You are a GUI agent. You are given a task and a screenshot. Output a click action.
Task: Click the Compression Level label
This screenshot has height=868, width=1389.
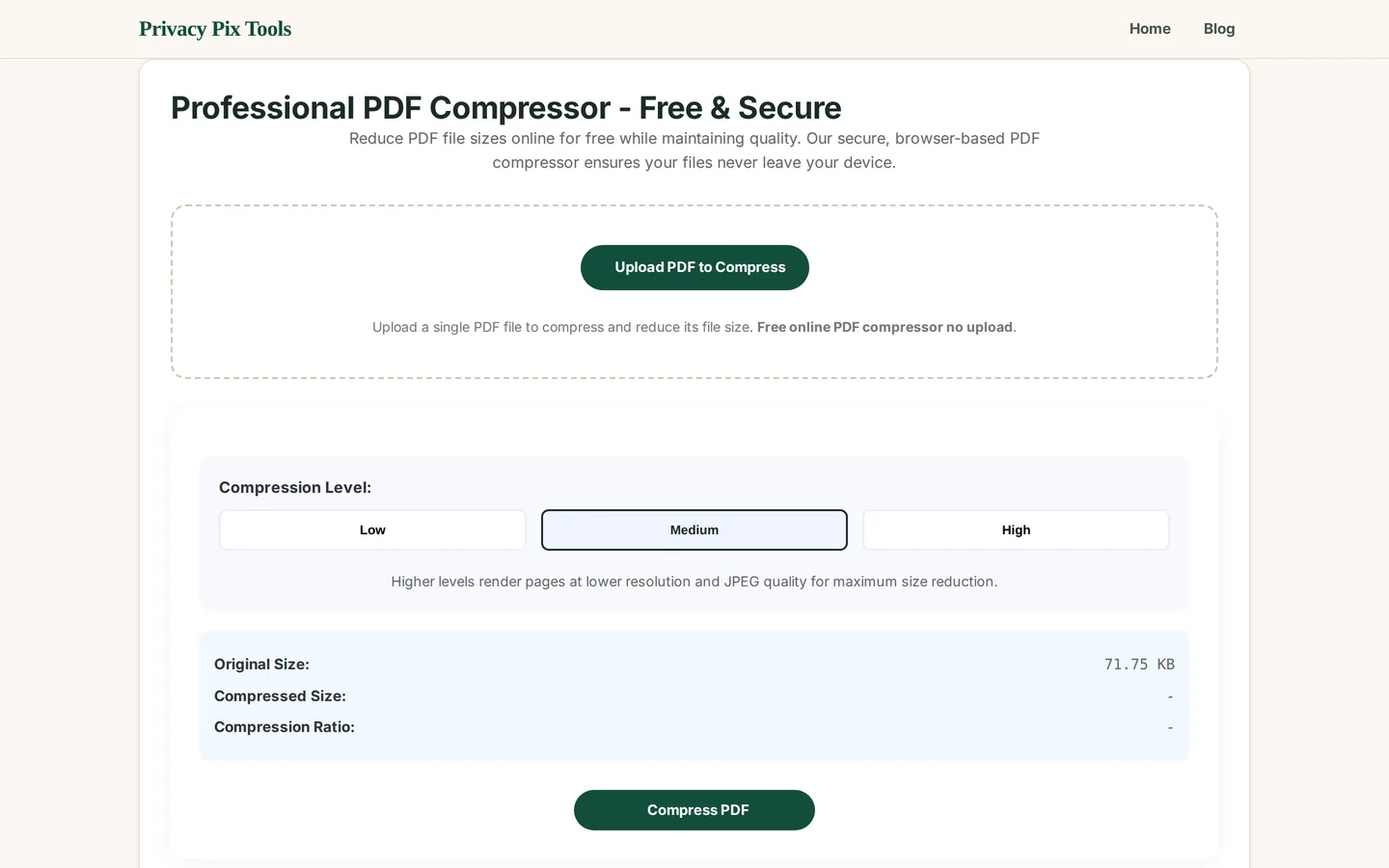pyautogui.click(x=295, y=487)
